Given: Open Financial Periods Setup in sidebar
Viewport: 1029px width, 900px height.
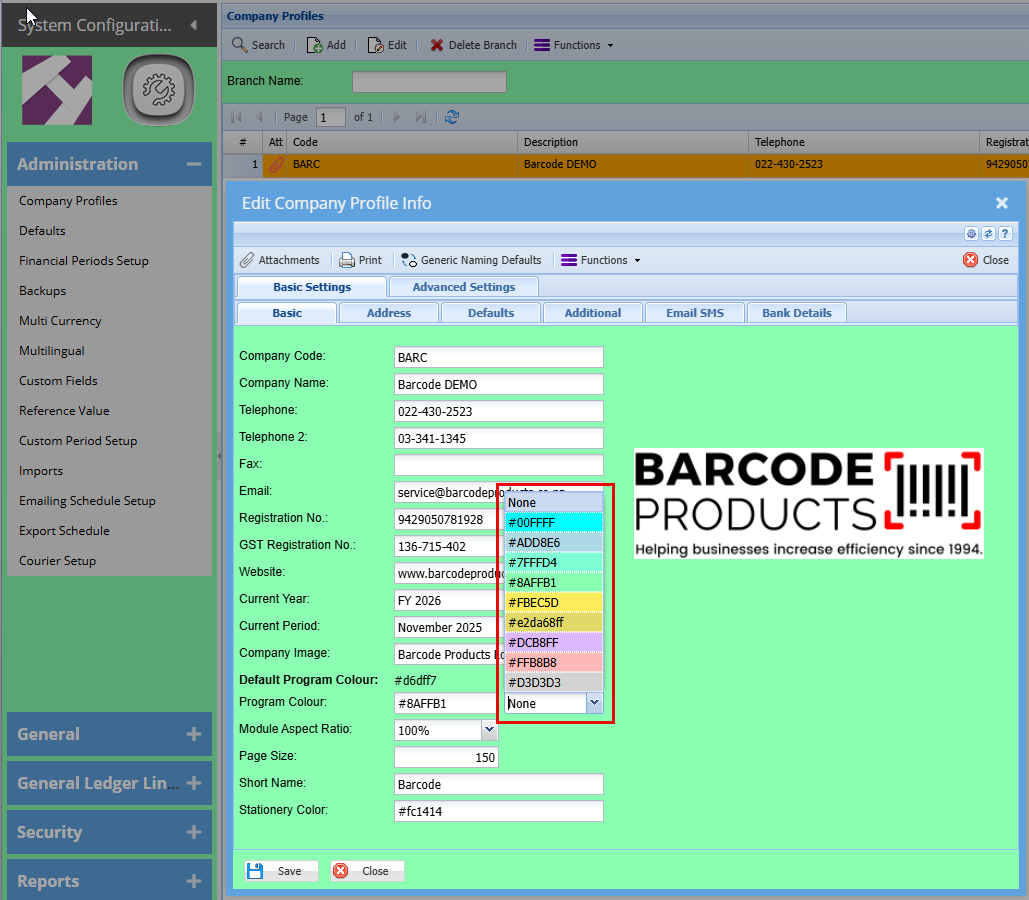Looking at the screenshot, I should pyautogui.click(x=84, y=261).
